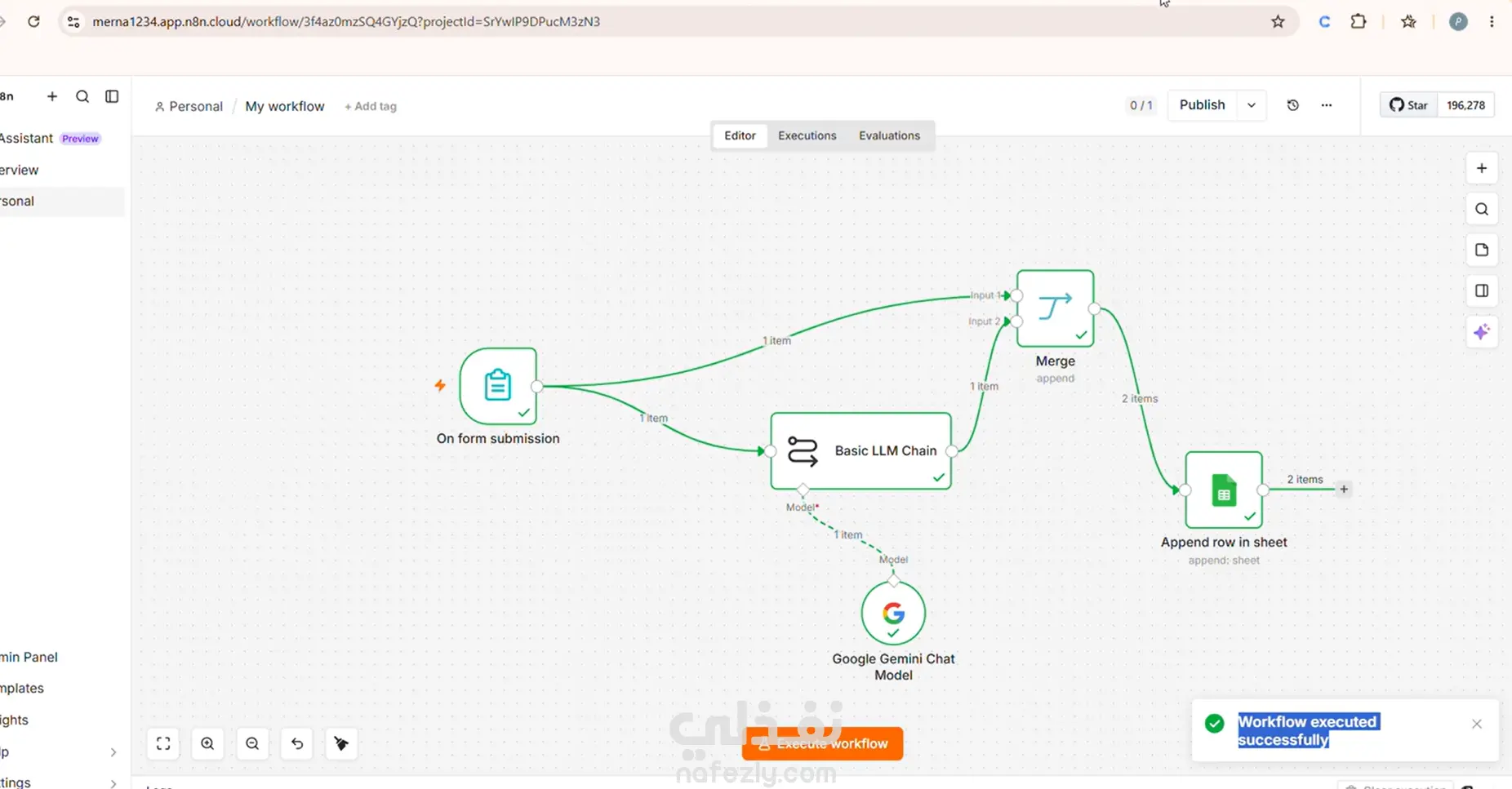Viewport: 1512px width, 789px height.
Task: Select the On form submission node
Action: click(498, 386)
